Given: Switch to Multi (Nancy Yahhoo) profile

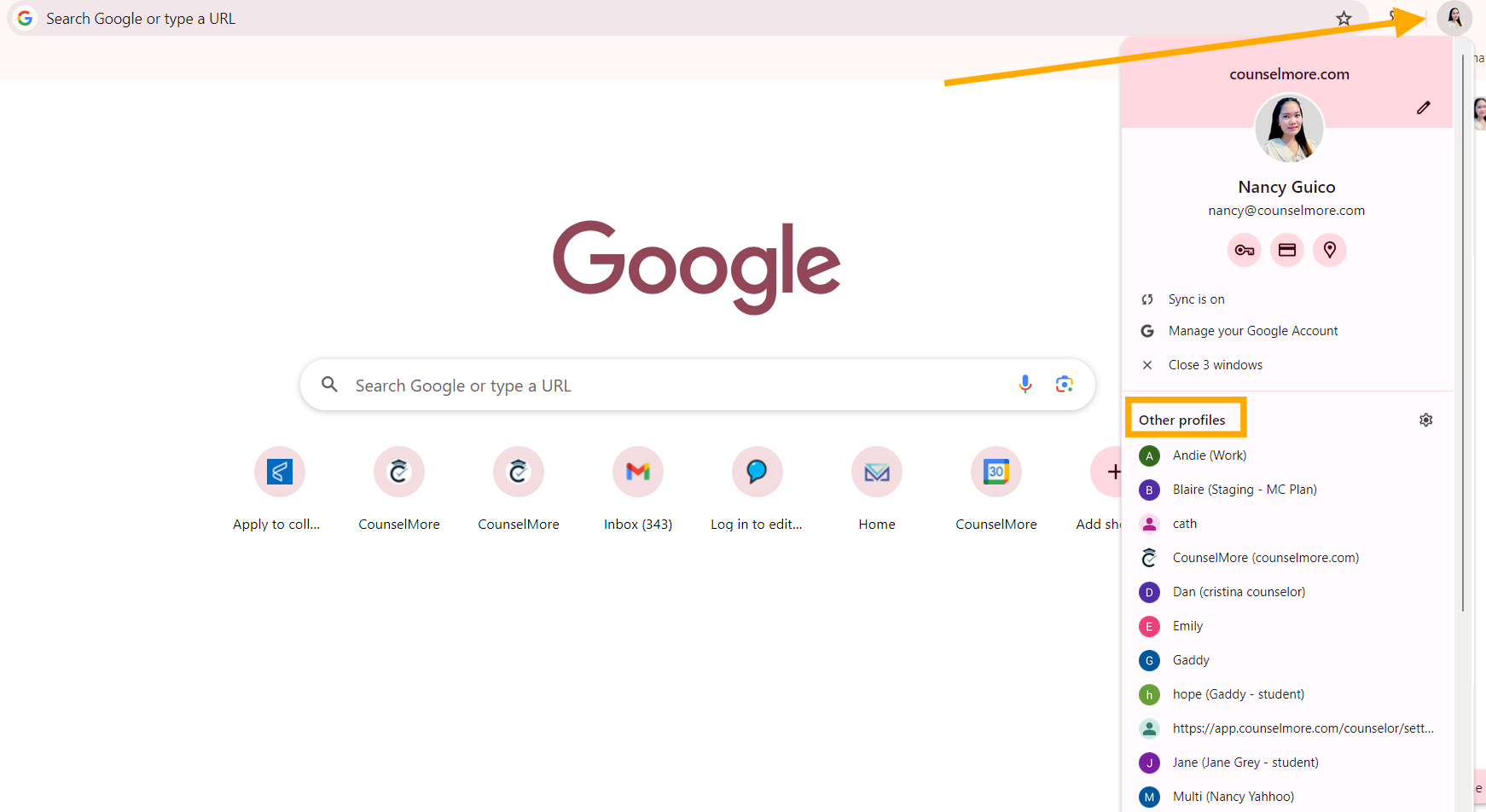Looking at the screenshot, I should (1287, 797).
